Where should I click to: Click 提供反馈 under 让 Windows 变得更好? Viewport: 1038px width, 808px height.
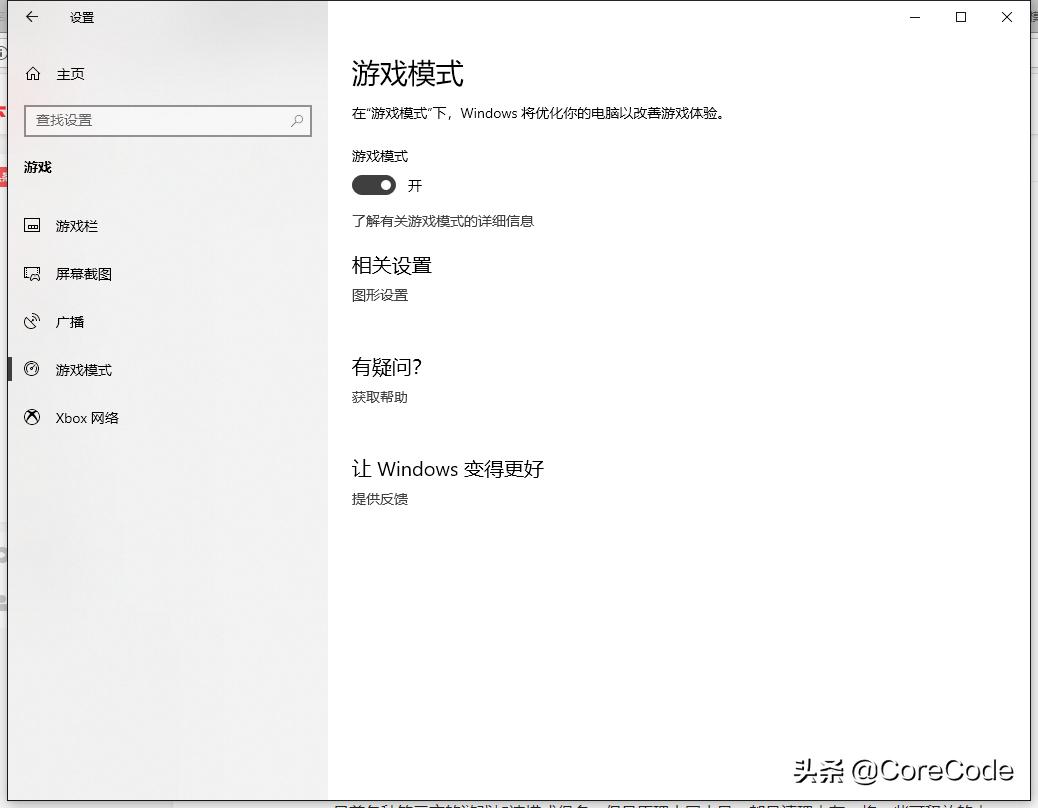(x=379, y=499)
